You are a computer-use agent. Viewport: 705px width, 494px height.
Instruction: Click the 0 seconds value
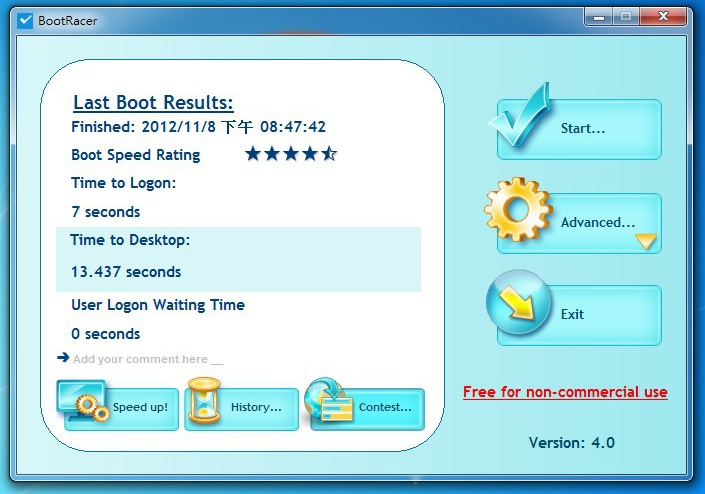pyautogui.click(x=106, y=334)
